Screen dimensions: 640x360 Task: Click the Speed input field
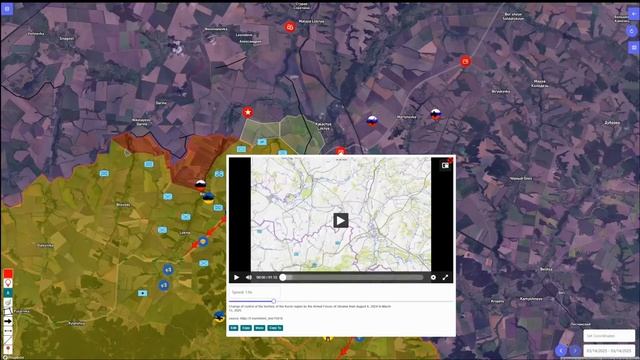(x=255, y=292)
